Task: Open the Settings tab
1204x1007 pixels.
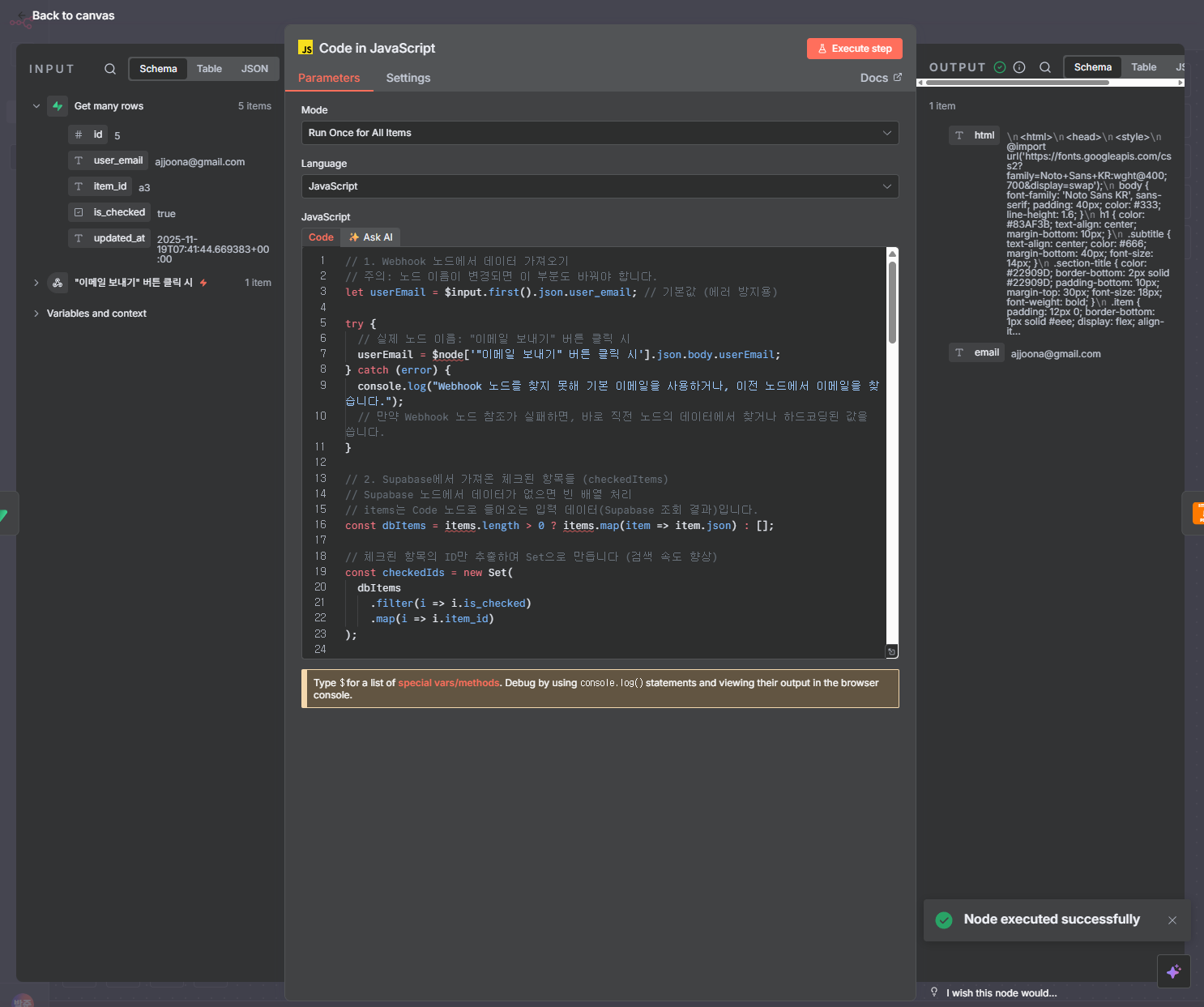Action: pyautogui.click(x=408, y=78)
